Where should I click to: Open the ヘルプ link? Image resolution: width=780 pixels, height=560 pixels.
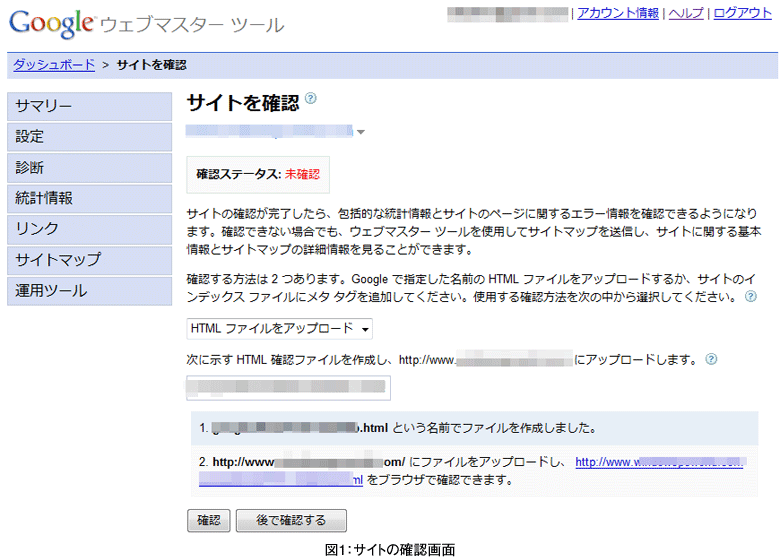(686, 13)
